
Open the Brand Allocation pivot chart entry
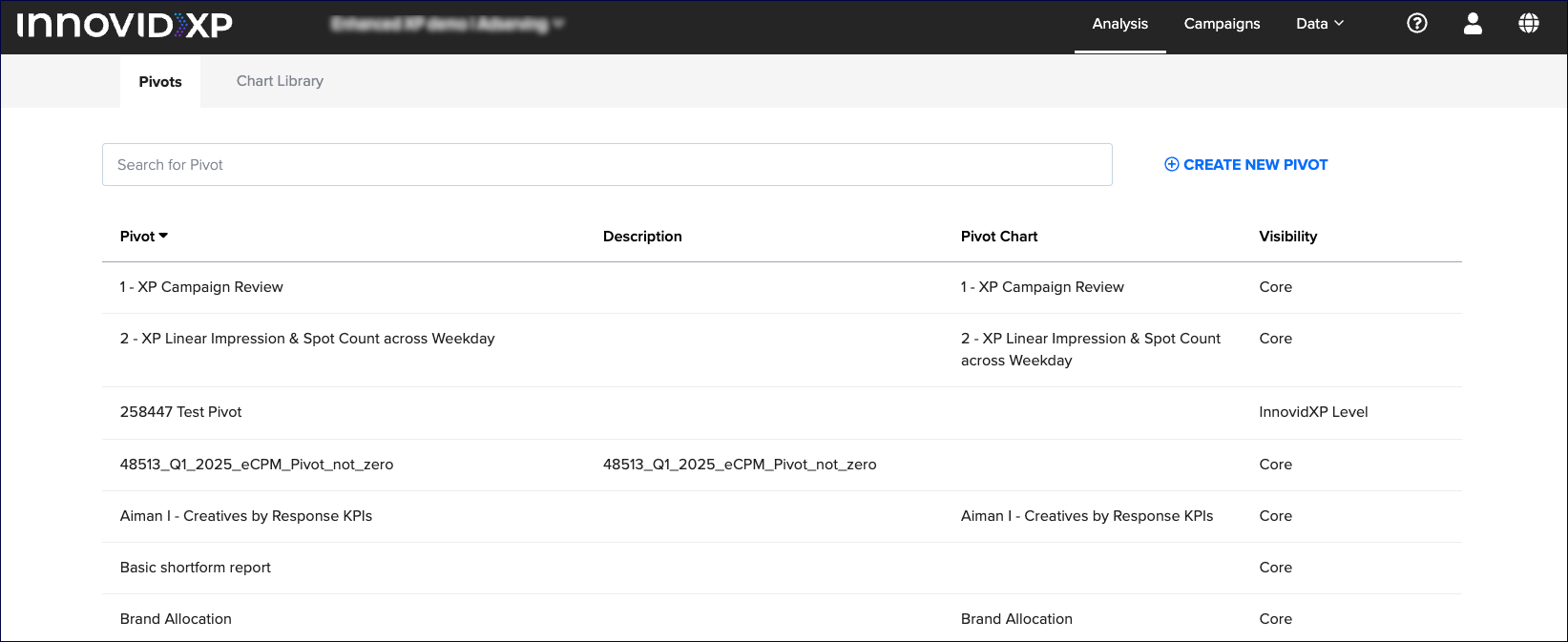1016,619
